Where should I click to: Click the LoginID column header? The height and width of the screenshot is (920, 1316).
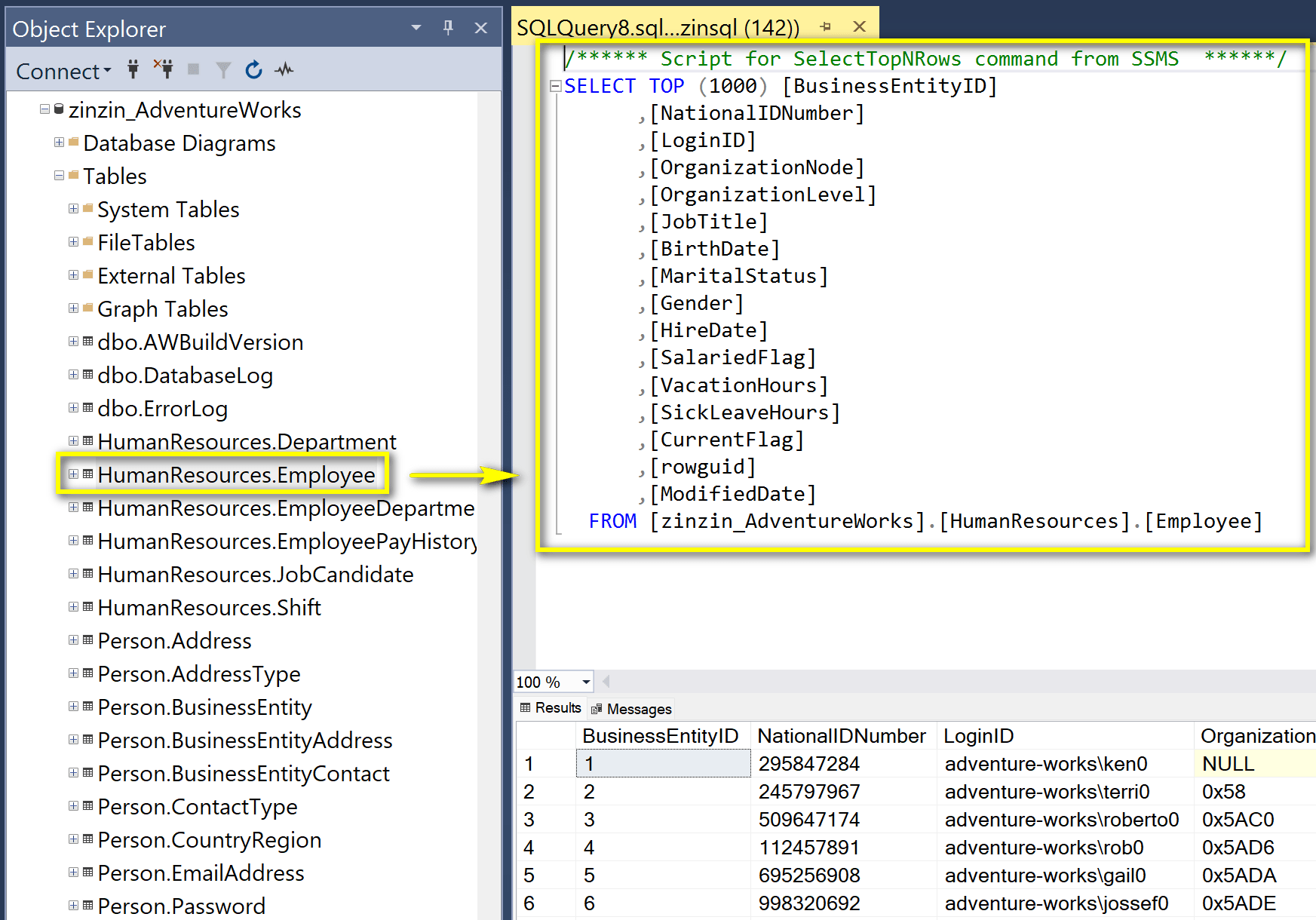tap(1065, 736)
